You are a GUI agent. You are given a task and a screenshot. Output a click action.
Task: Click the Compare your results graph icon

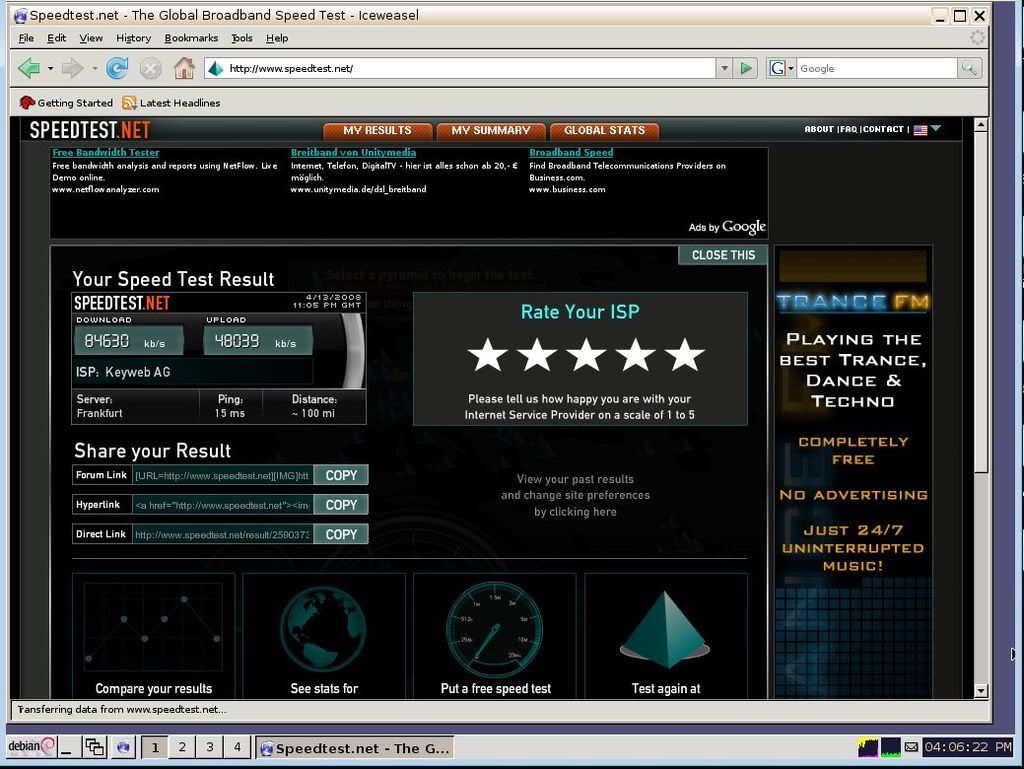(153, 626)
